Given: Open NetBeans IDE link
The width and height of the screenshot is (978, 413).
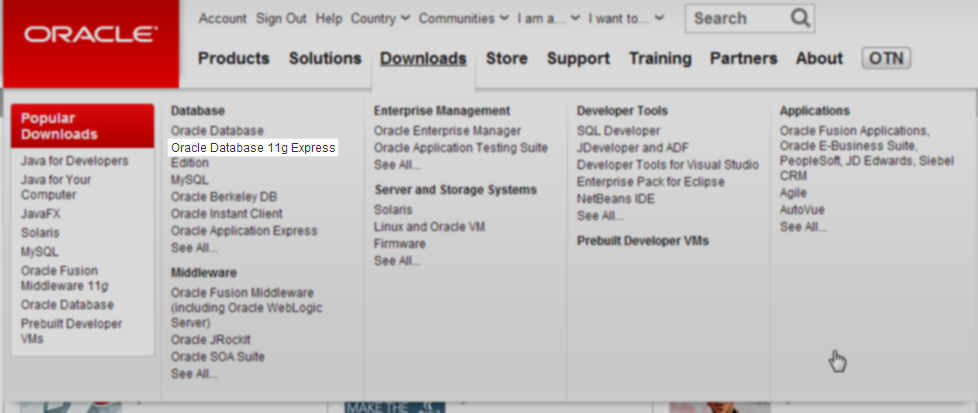Looking at the screenshot, I should point(616,199).
